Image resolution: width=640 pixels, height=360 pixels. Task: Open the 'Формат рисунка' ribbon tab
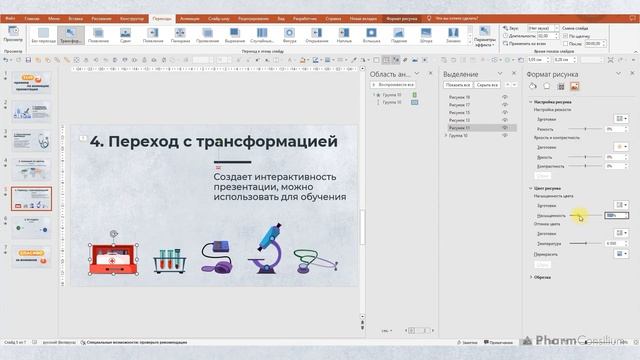click(401, 18)
